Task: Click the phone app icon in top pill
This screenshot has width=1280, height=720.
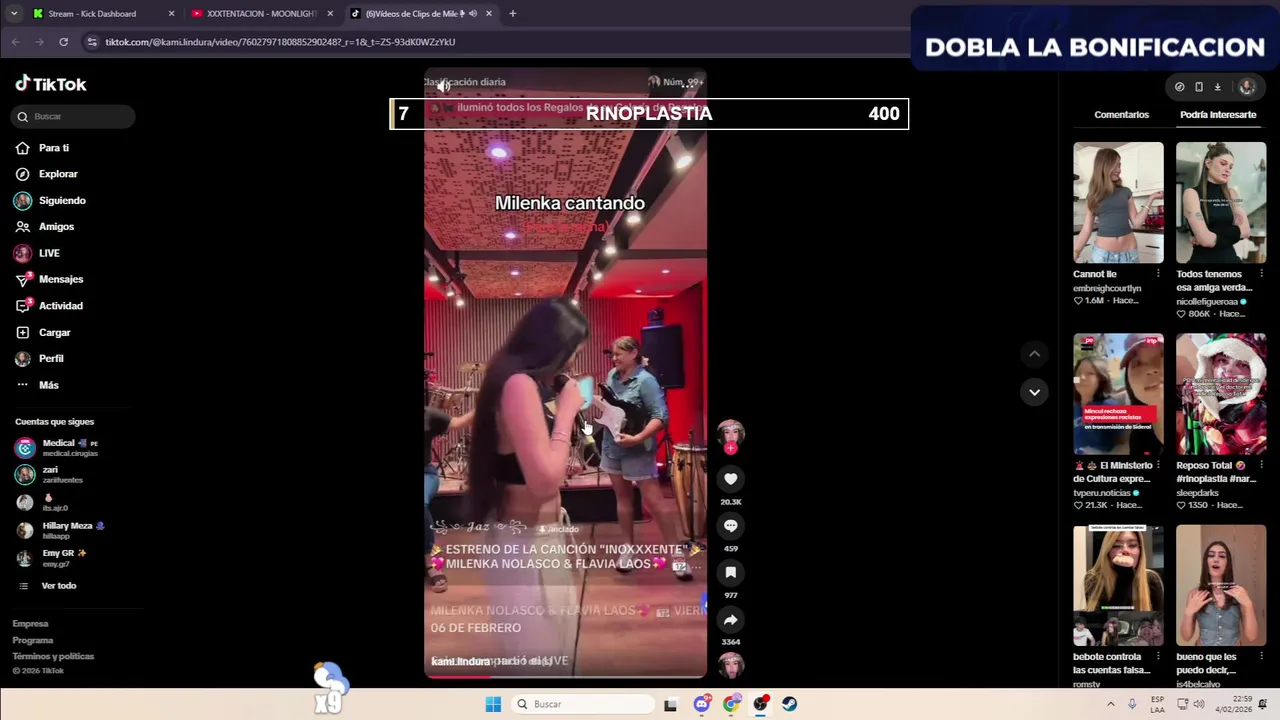Action: coord(1199,87)
